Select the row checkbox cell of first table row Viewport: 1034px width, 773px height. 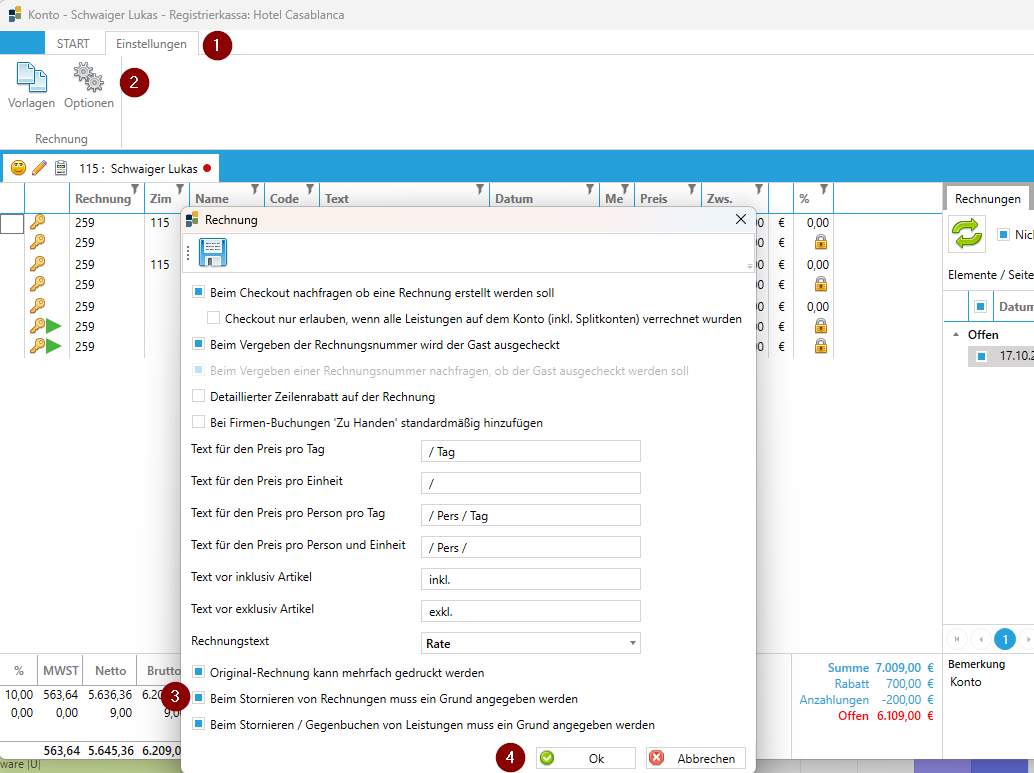click(x=12, y=224)
